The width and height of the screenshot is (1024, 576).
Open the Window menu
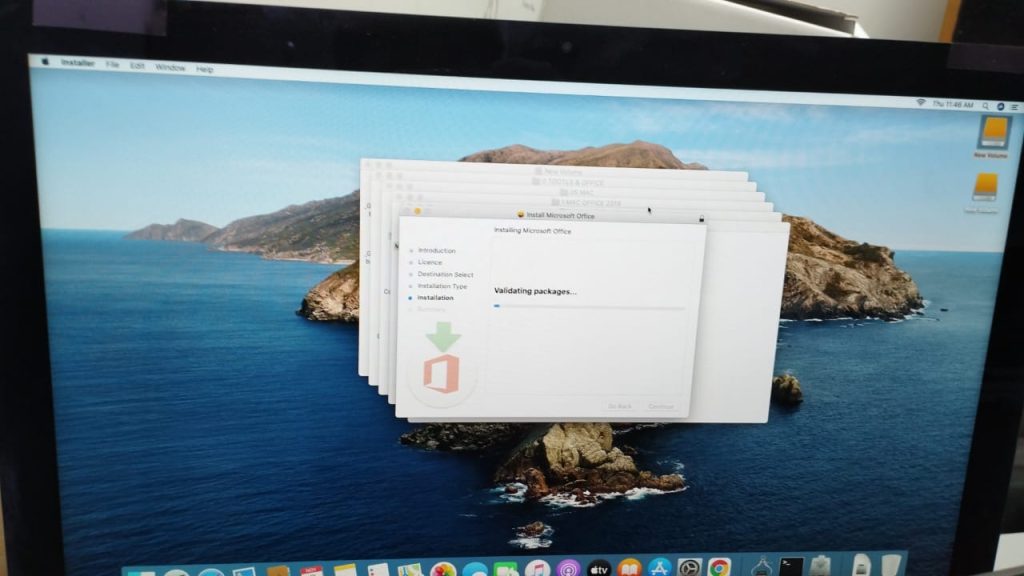[x=170, y=67]
